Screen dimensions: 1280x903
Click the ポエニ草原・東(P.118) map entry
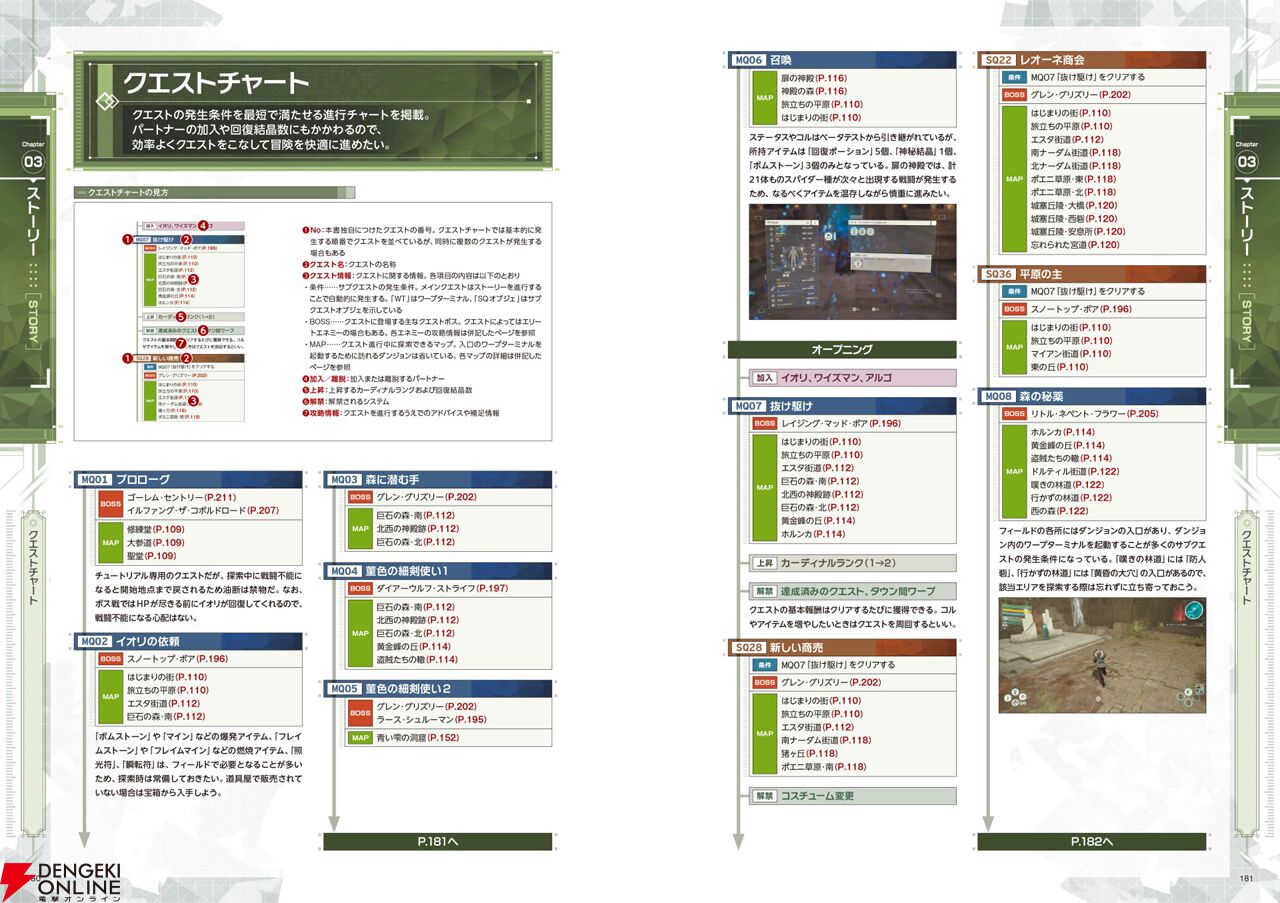point(1073,179)
